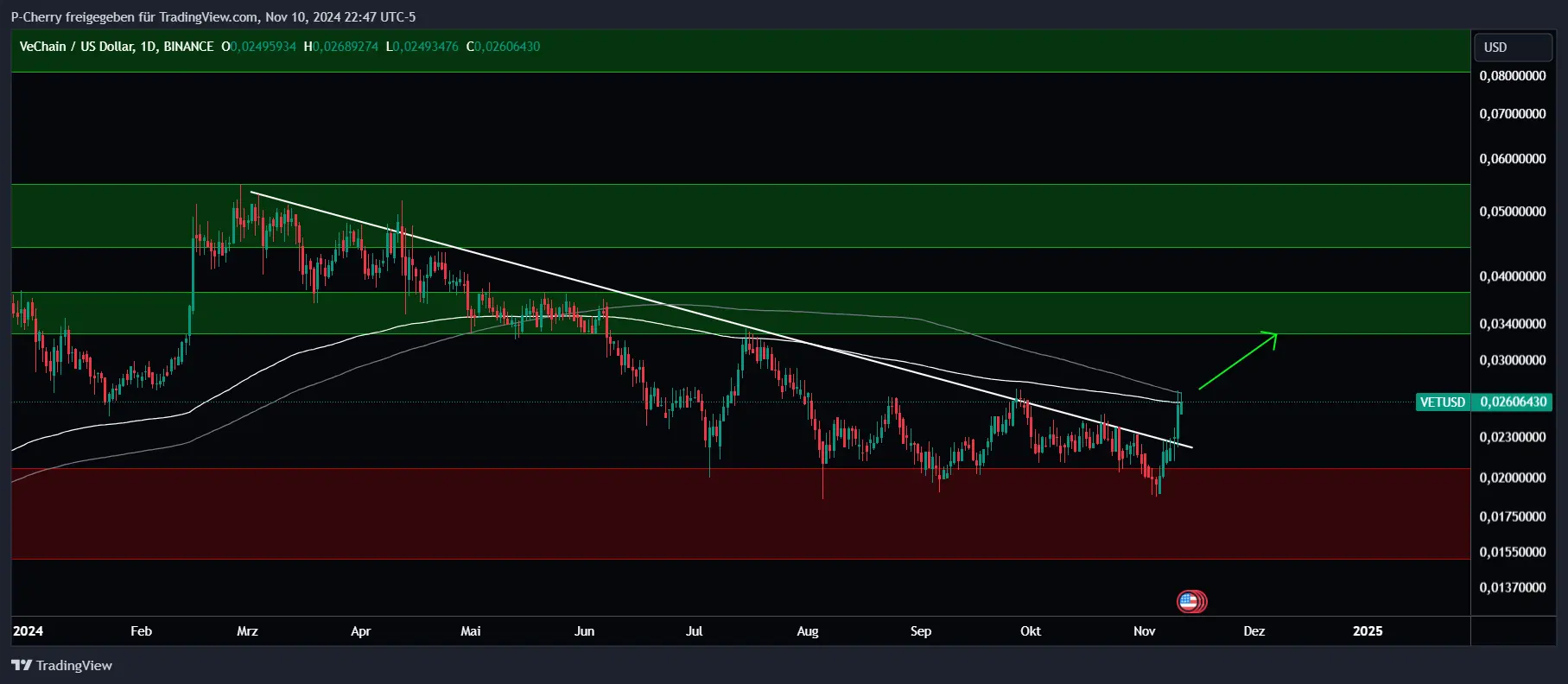1568x684 pixels.
Task: Click the 0,02300000 price axis label
Action: 1513,437
